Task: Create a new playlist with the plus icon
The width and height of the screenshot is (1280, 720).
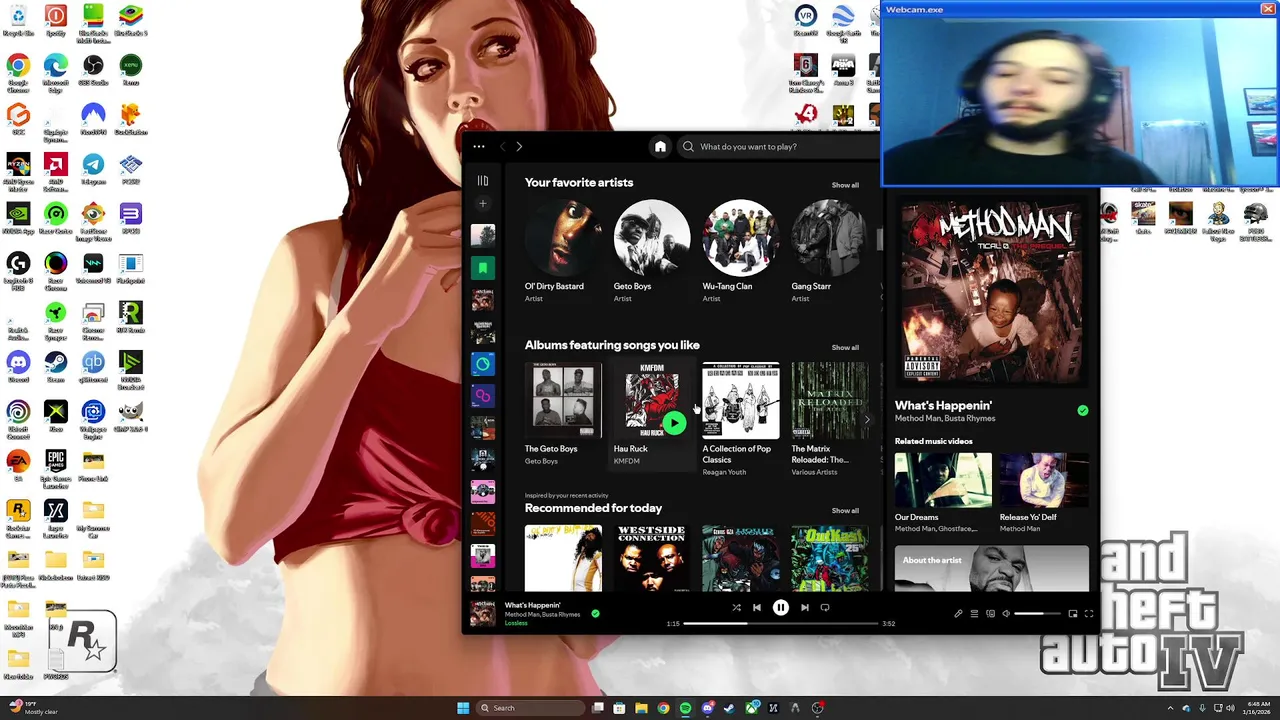Action: coord(482,203)
